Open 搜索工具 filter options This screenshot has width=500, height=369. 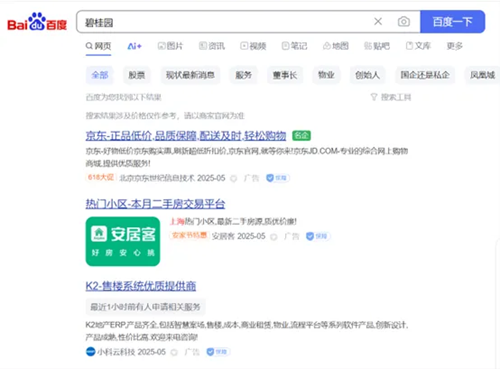tap(391, 97)
